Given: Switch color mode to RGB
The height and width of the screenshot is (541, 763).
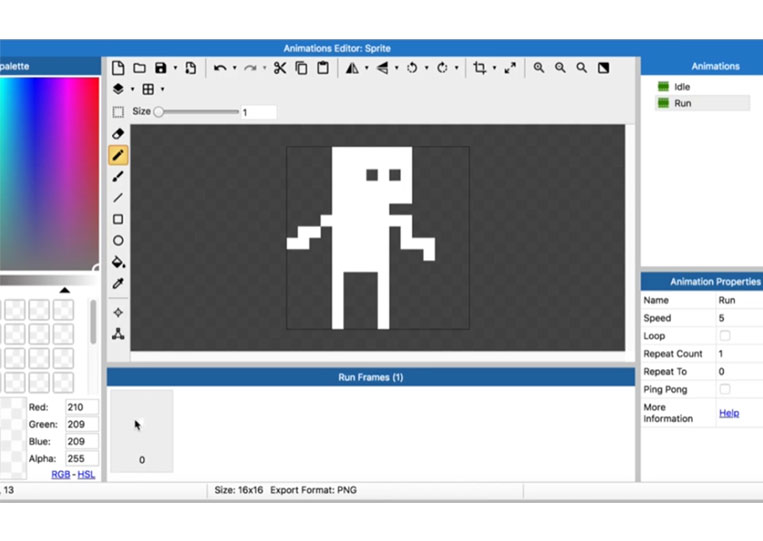Looking at the screenshot, I should (61, 474).
